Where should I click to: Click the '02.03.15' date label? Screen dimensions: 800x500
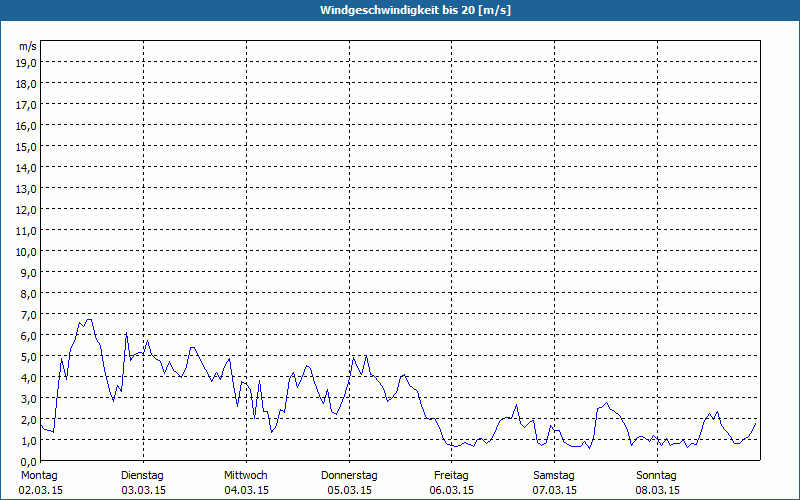(40, 490)
